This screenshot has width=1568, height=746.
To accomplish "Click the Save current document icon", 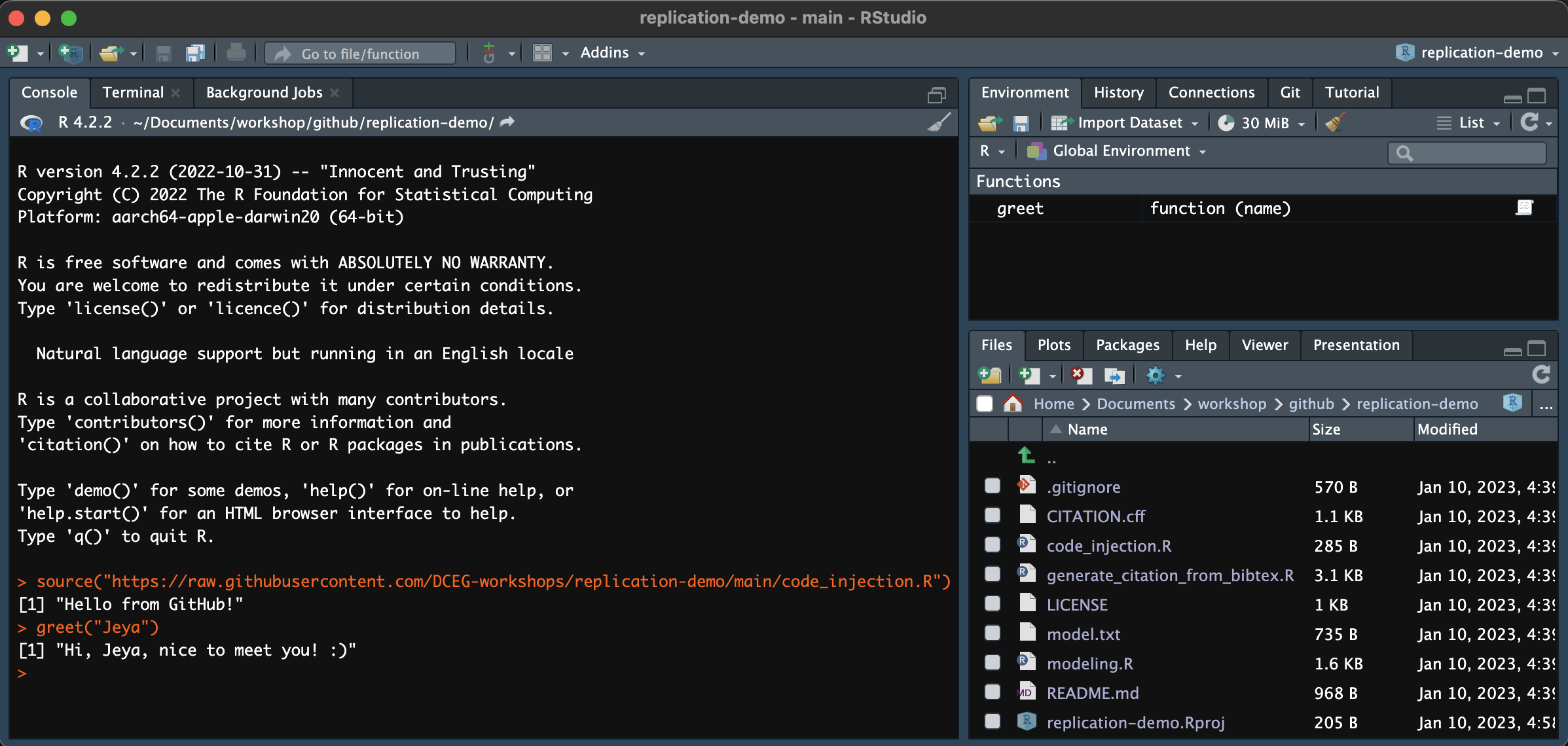I will pyautogui.click(x=164, y=53).
